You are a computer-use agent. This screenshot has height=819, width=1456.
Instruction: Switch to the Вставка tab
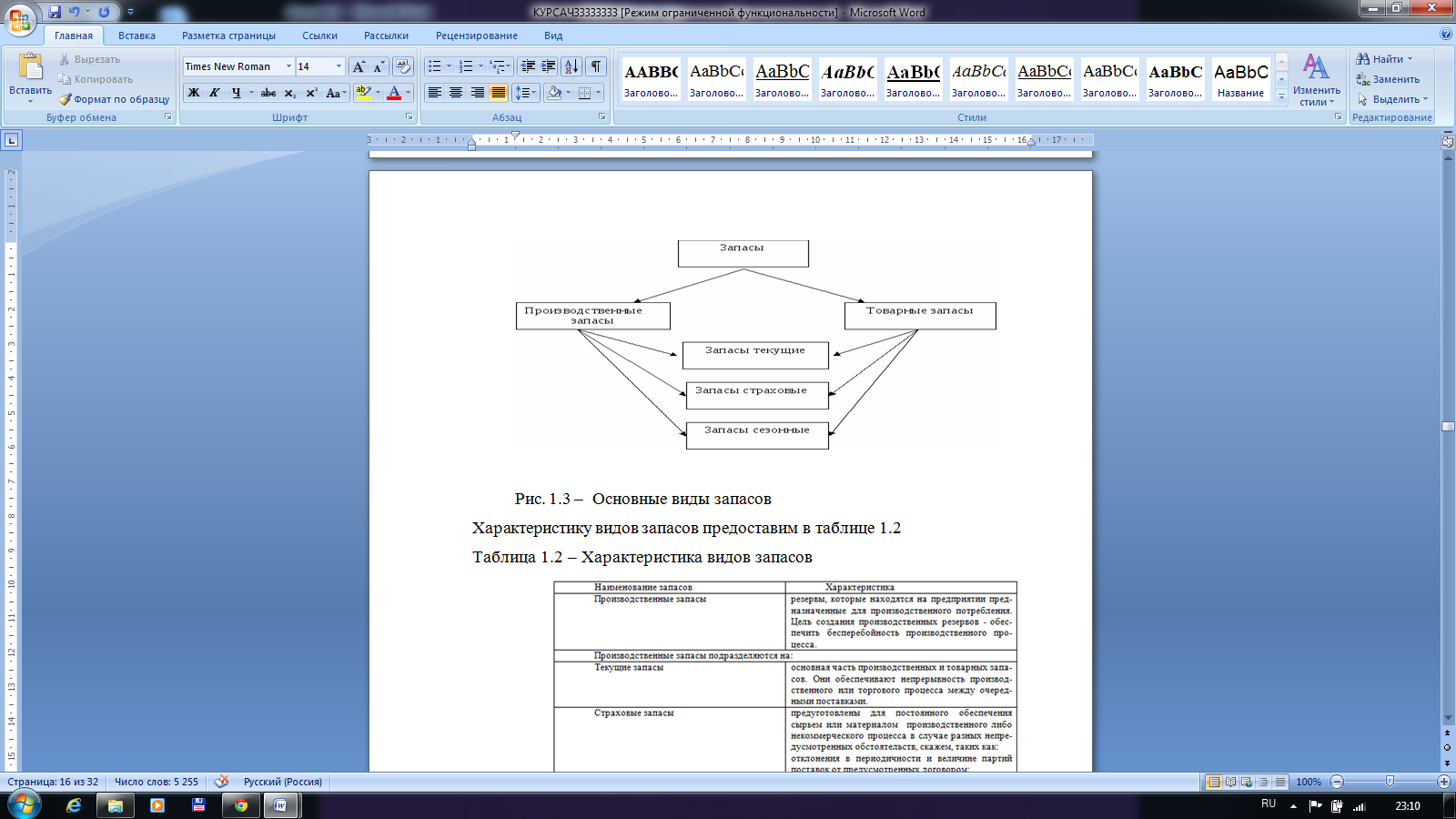pyautogui.click(x=136, y=35)
